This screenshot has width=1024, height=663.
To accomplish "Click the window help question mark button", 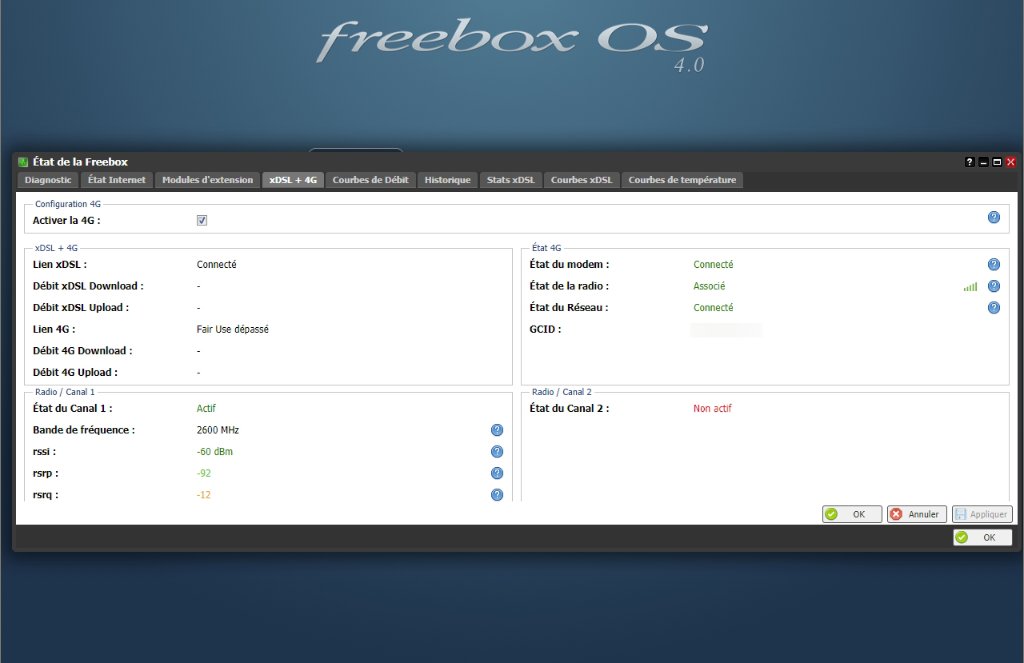I will point(969,162).
